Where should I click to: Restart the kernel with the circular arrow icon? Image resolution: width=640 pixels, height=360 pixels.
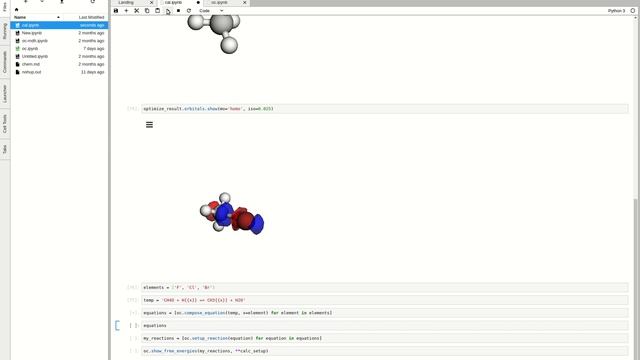[x=189, y=11]
